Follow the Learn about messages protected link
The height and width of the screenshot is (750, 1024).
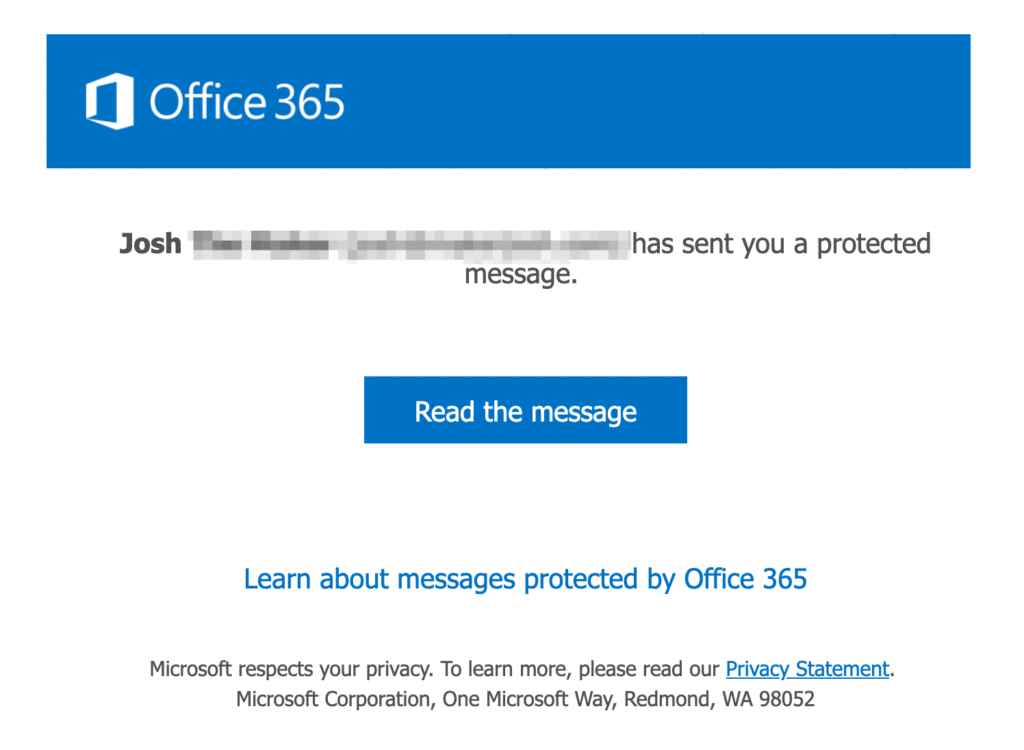(525, 579)
